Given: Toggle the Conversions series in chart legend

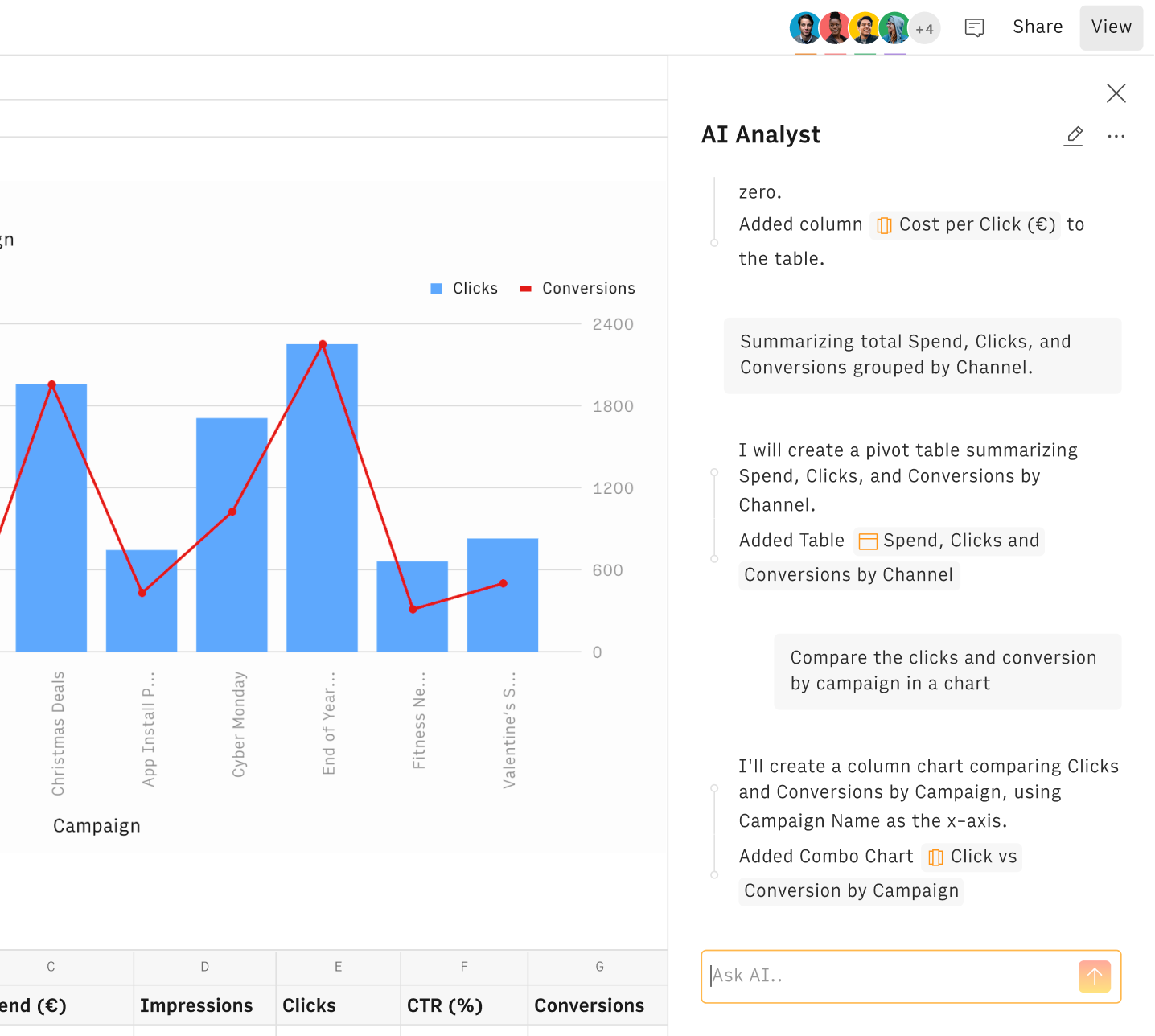Looking at the screenshot, I should [577, 289].
